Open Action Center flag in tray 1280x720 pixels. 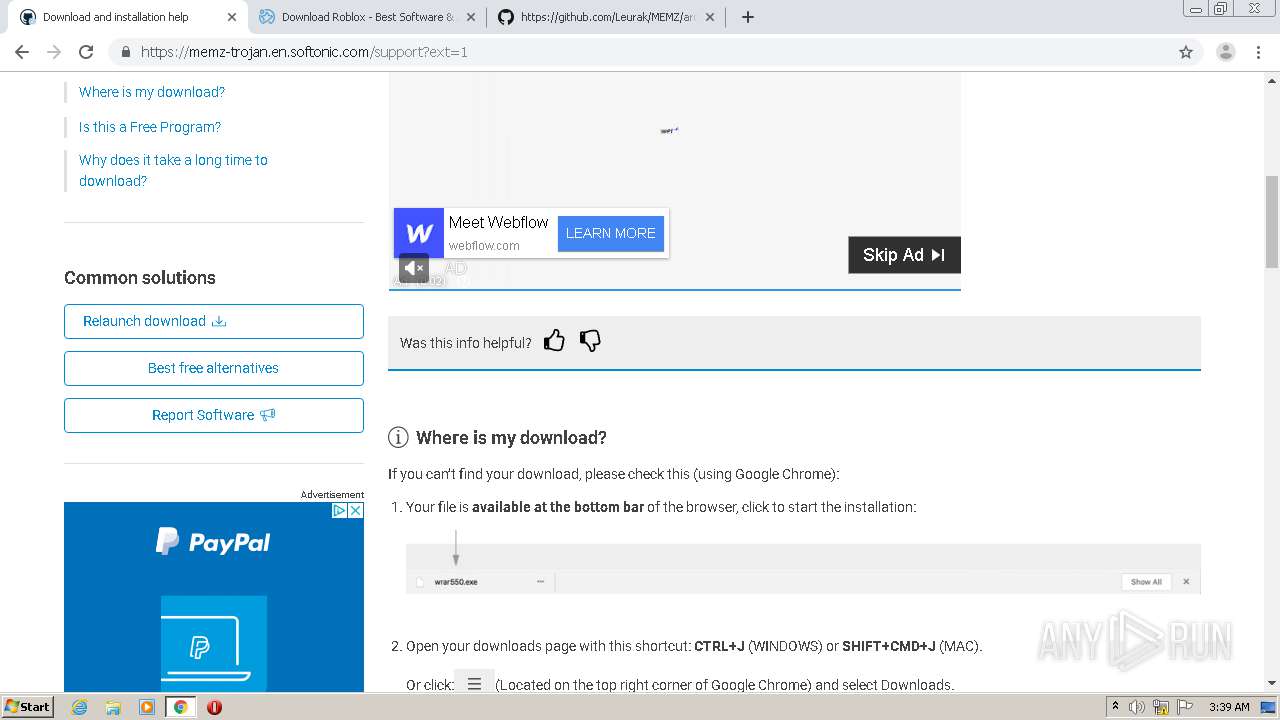click(1184, 707)
